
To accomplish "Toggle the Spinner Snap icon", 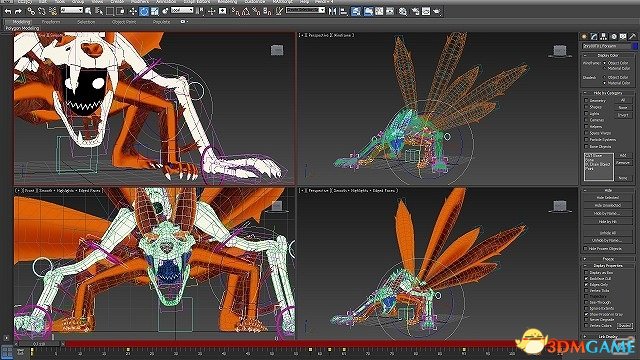I will (x=267, y=11).
